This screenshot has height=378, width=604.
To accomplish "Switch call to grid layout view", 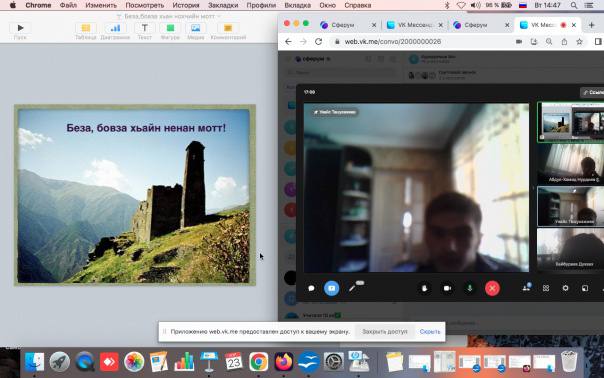I will (546, 288).
